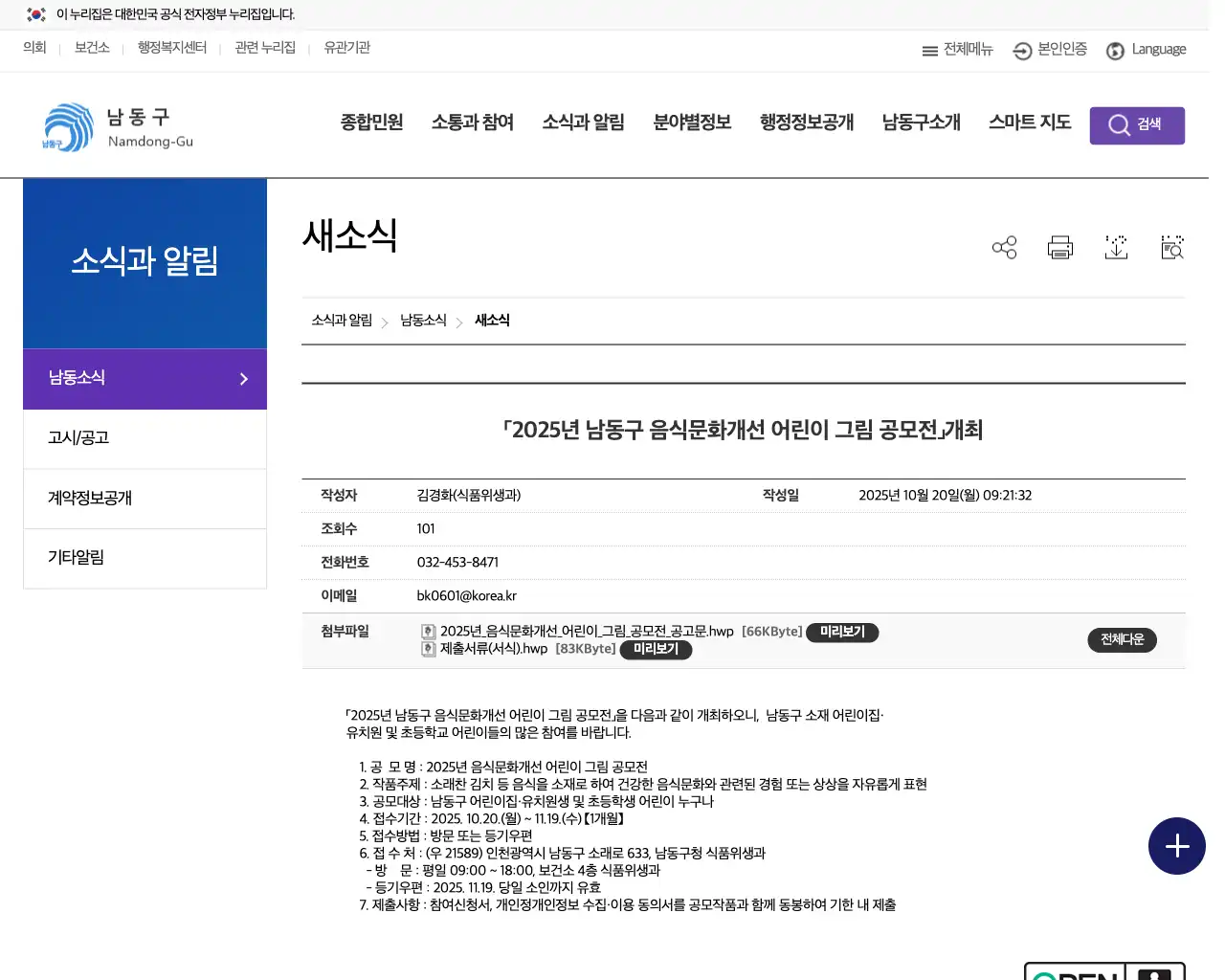Image resolution: width=1225 pixels, height=980 pixels.
Task: Click the hwp file icon beside 제출서류(서식)
Action: [427, 649]
